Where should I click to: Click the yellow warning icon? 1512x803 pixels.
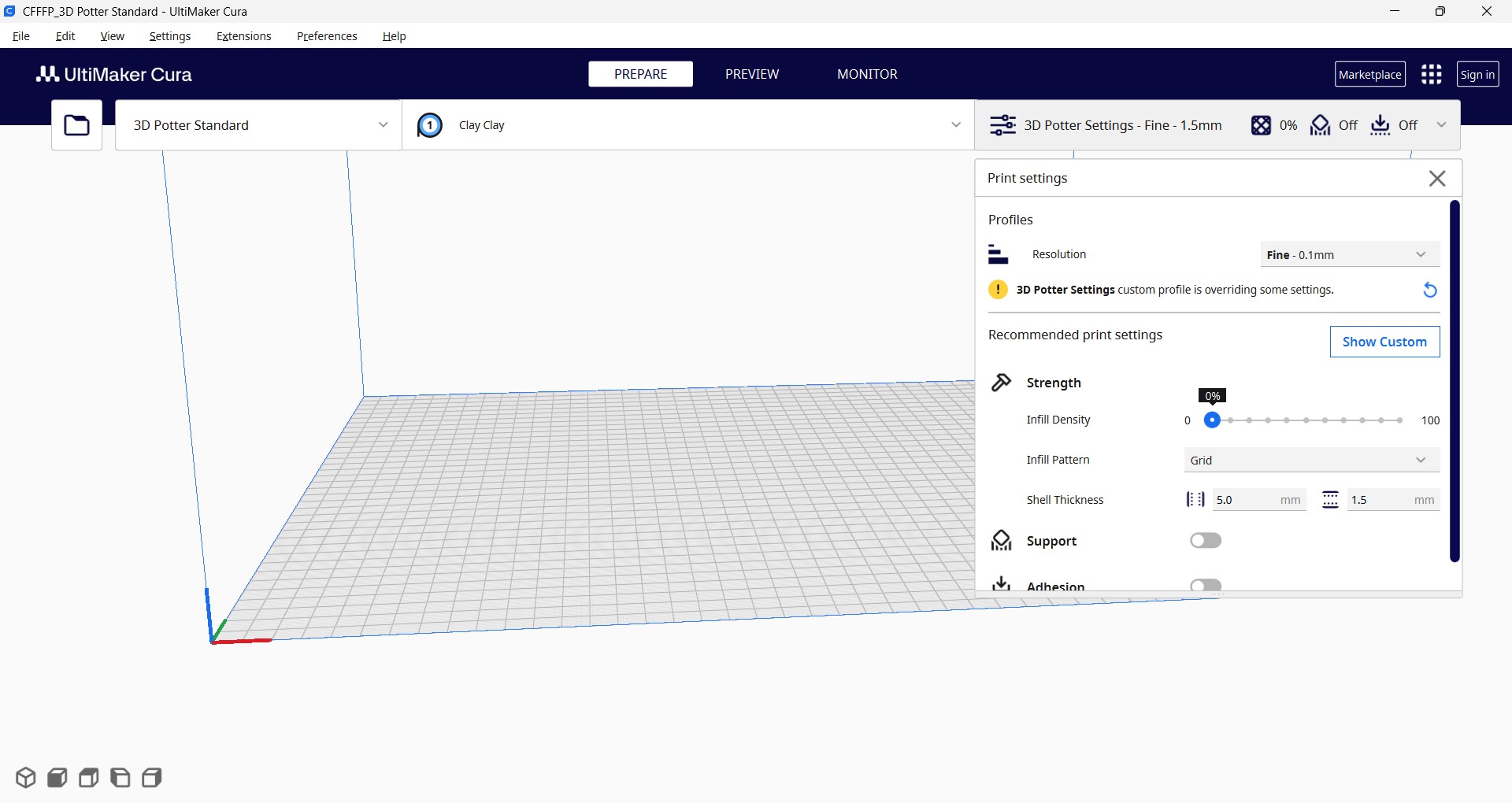click(x=998, y=290)
